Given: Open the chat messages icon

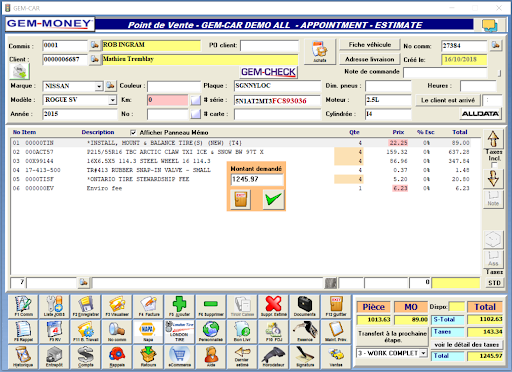Looking at the screenshot, I should (x=490, y=25).
